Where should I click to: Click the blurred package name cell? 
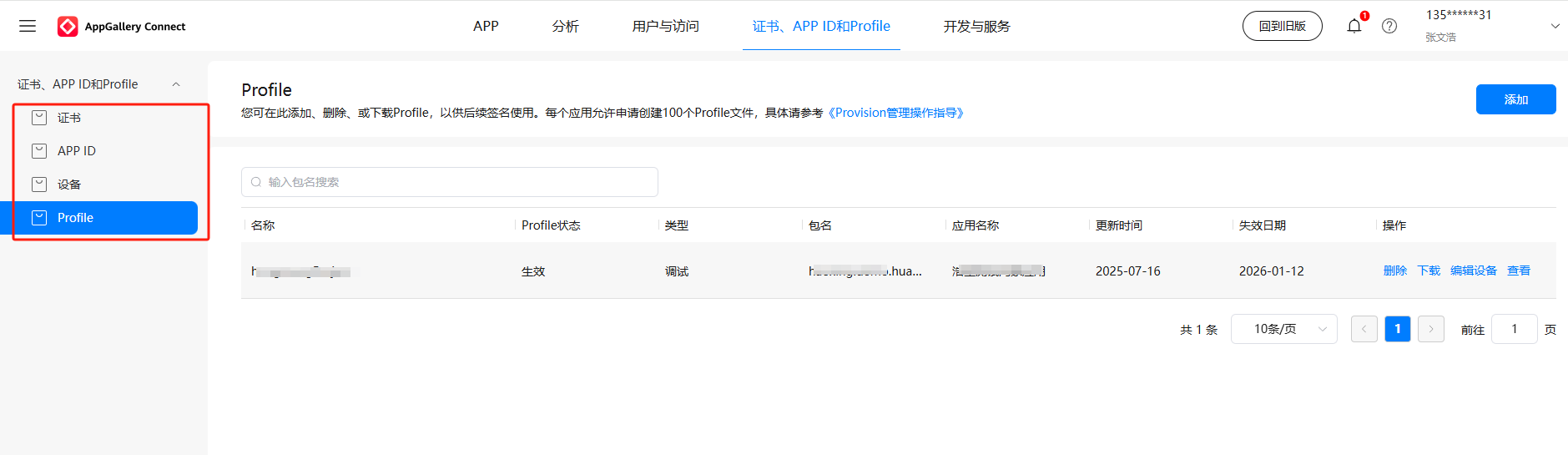click(865, 271)
